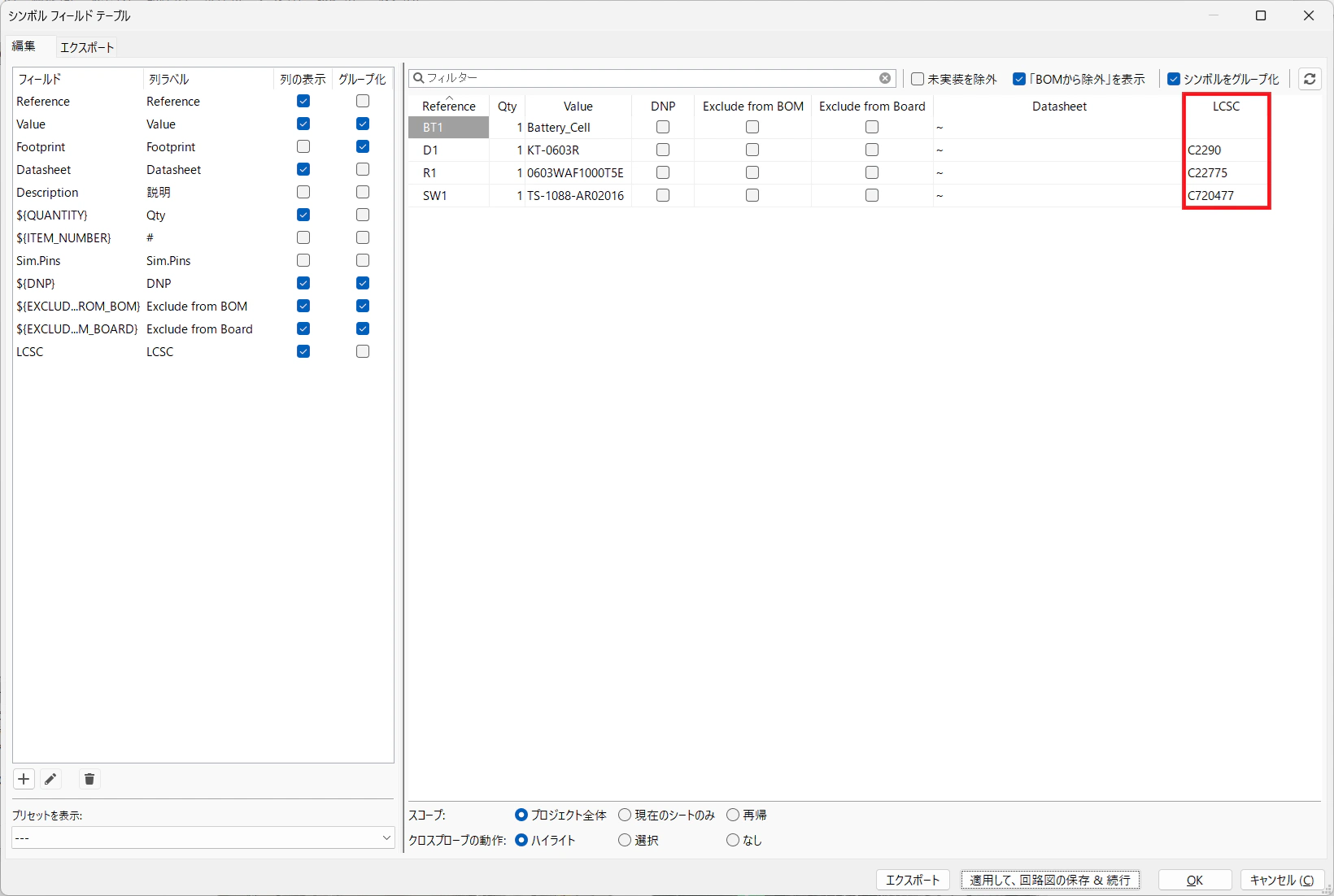The height and width of the screenshot is (896, 1334).
Task: Click the エクスポート button at the bottom
Action: pos(913,880)
